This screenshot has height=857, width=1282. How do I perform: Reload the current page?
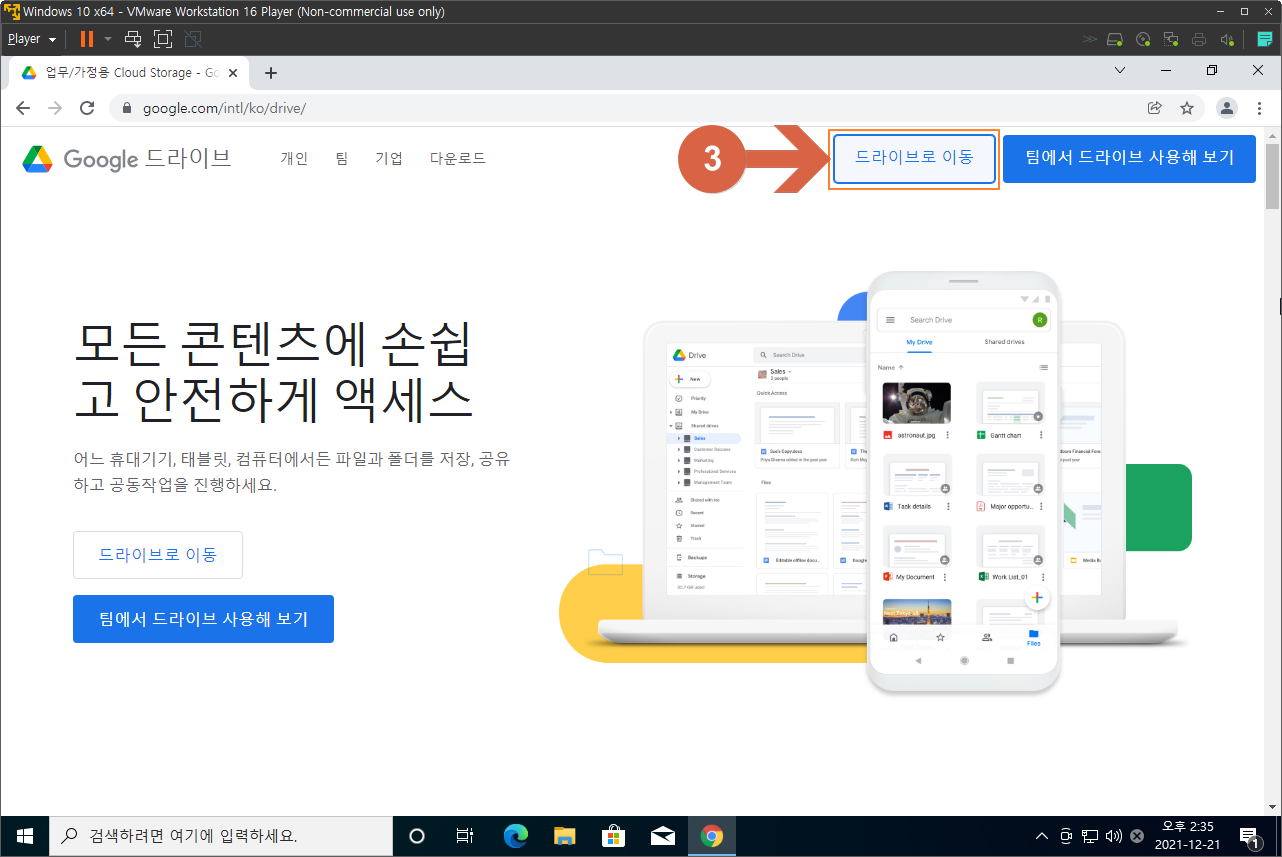[87, 108]
